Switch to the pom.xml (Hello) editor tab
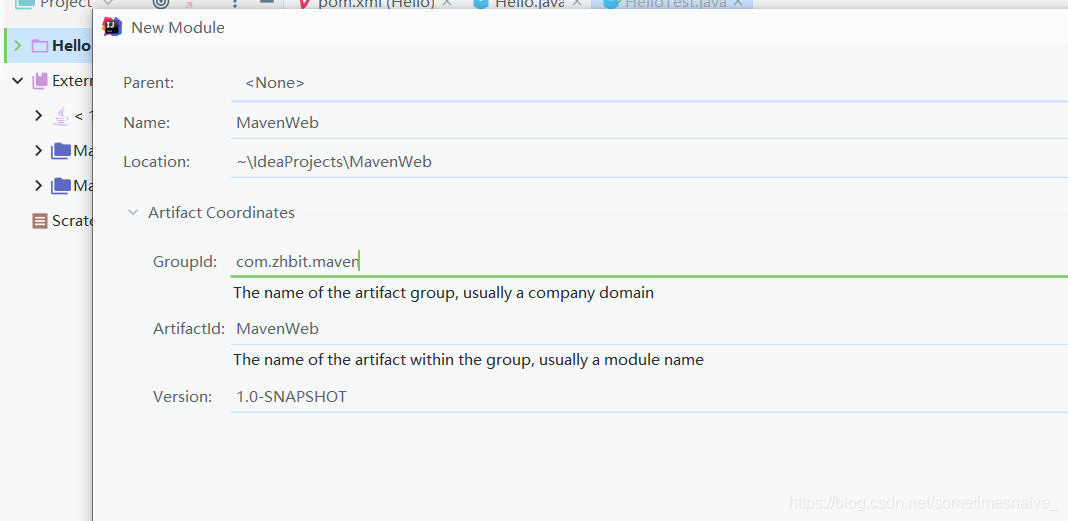This screenshot has height=521, width=1068. pos(375,3)
